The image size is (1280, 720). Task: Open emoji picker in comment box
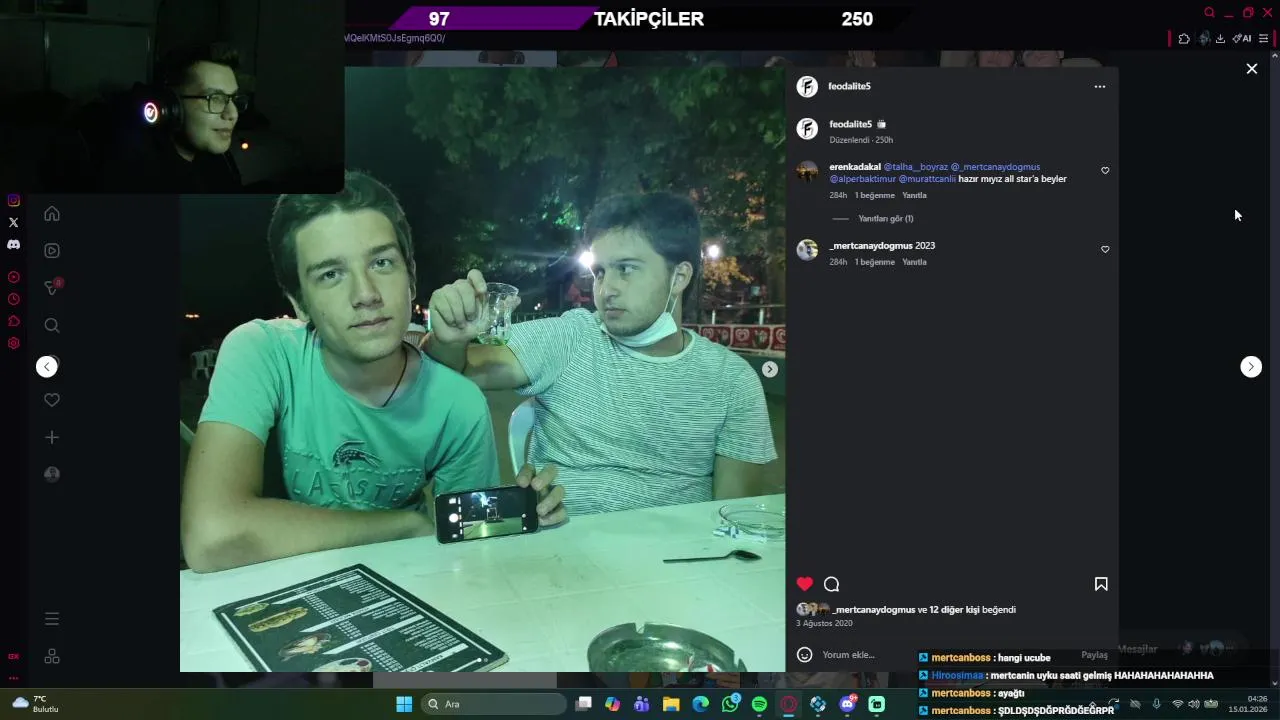tap(804, 655)
